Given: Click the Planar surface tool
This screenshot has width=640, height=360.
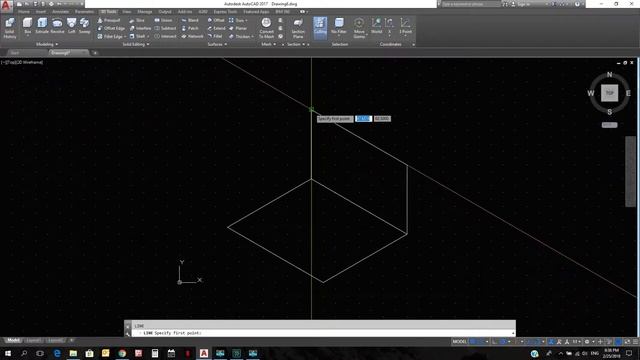Looking at the screenshot, I should click(238, 28).
